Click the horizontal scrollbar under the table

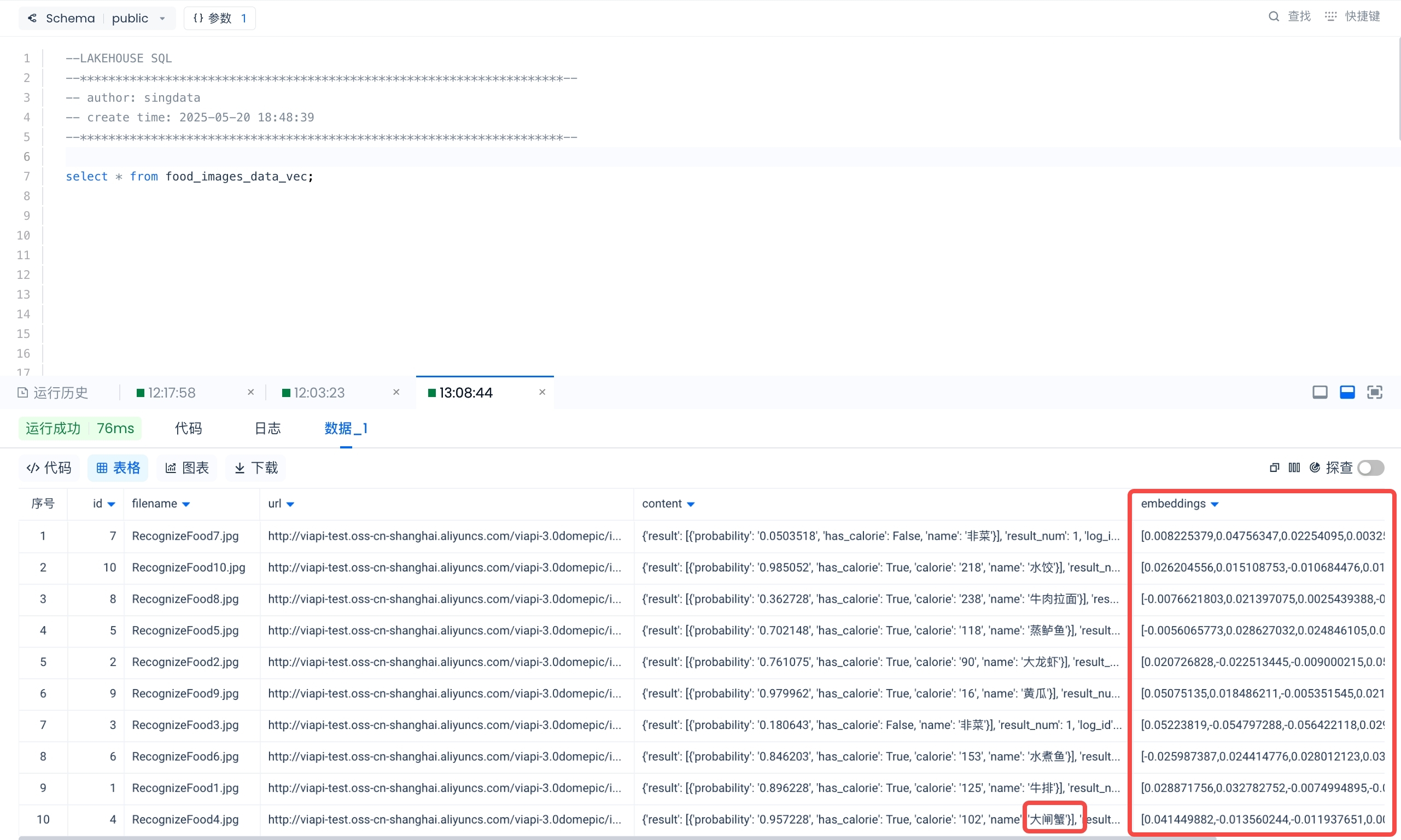click(x=617, y=838)
